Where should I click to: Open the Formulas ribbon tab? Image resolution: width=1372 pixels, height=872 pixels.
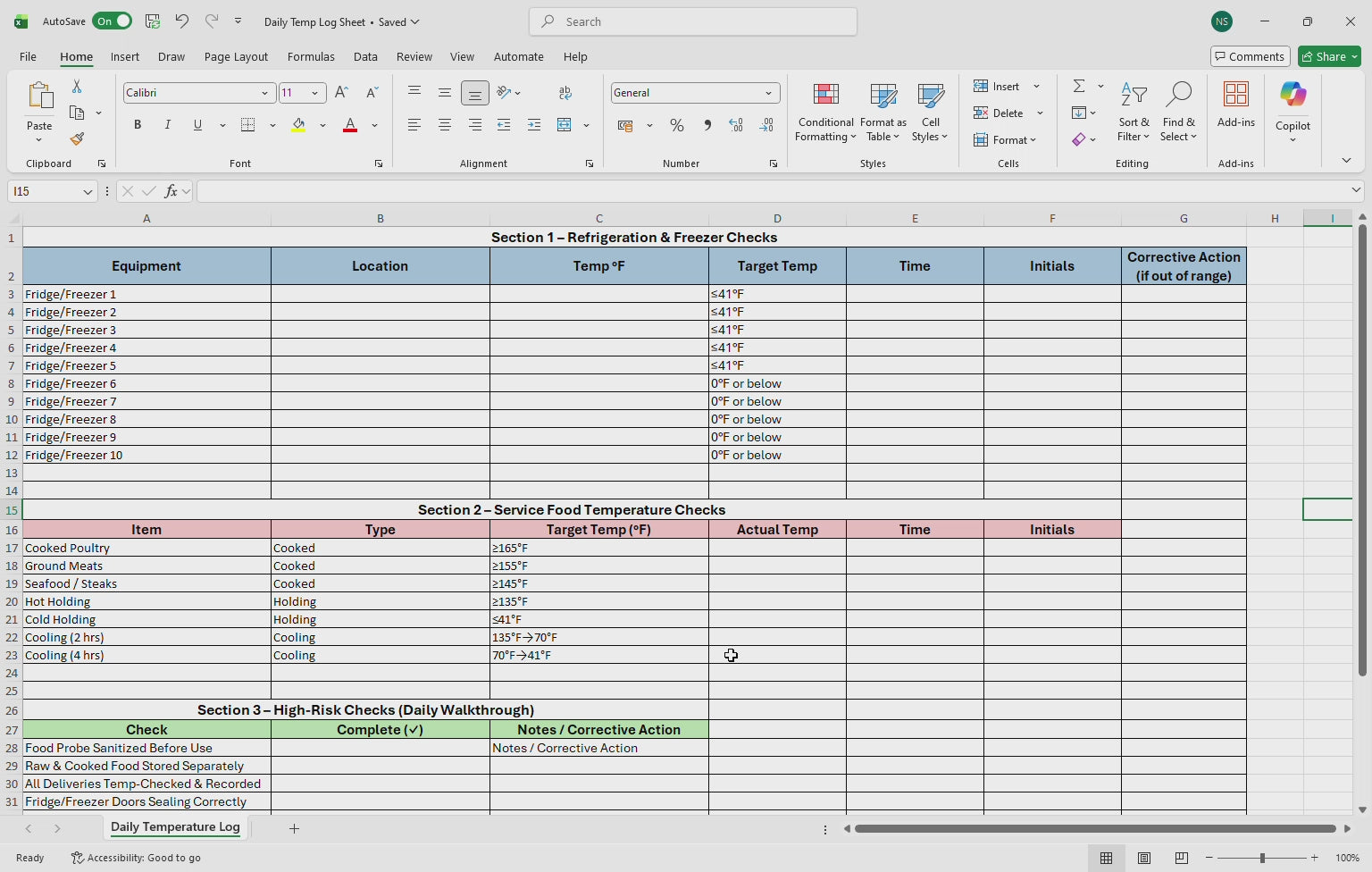311,56
